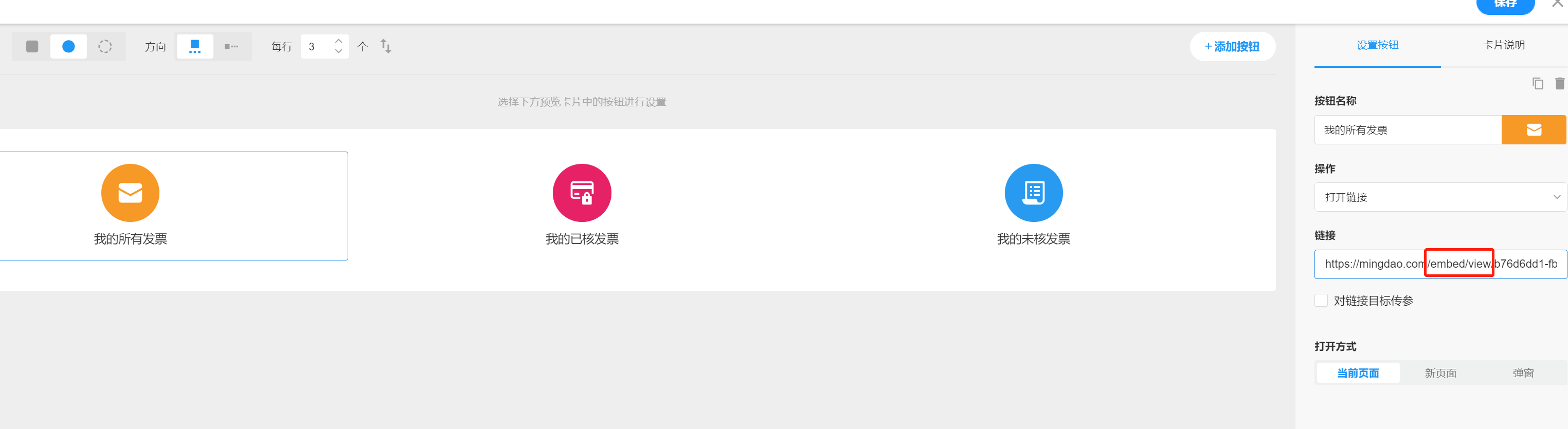Decrease the per-row count stepper
Viewport: 1568px width, 429px height.
pyautogui.click(x=338, y=52)
